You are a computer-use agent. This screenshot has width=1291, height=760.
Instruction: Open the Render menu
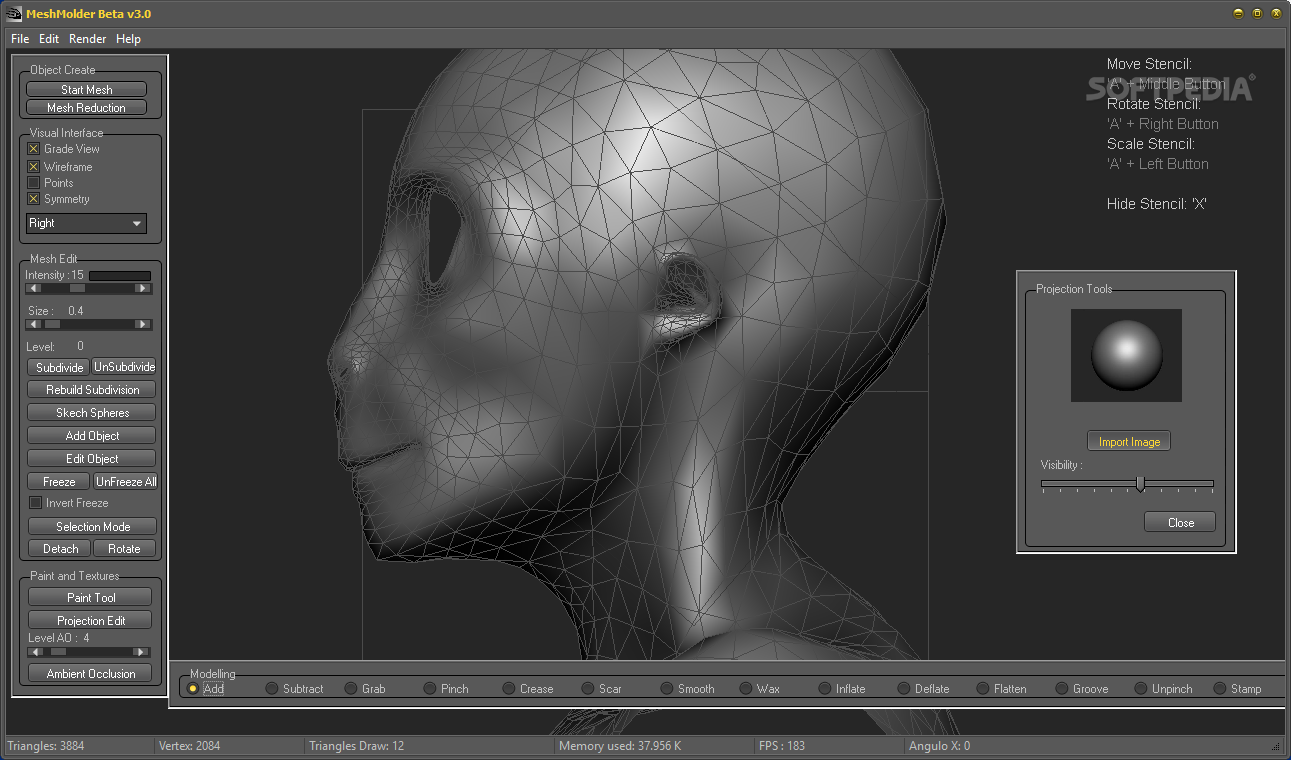click(88, 39)
